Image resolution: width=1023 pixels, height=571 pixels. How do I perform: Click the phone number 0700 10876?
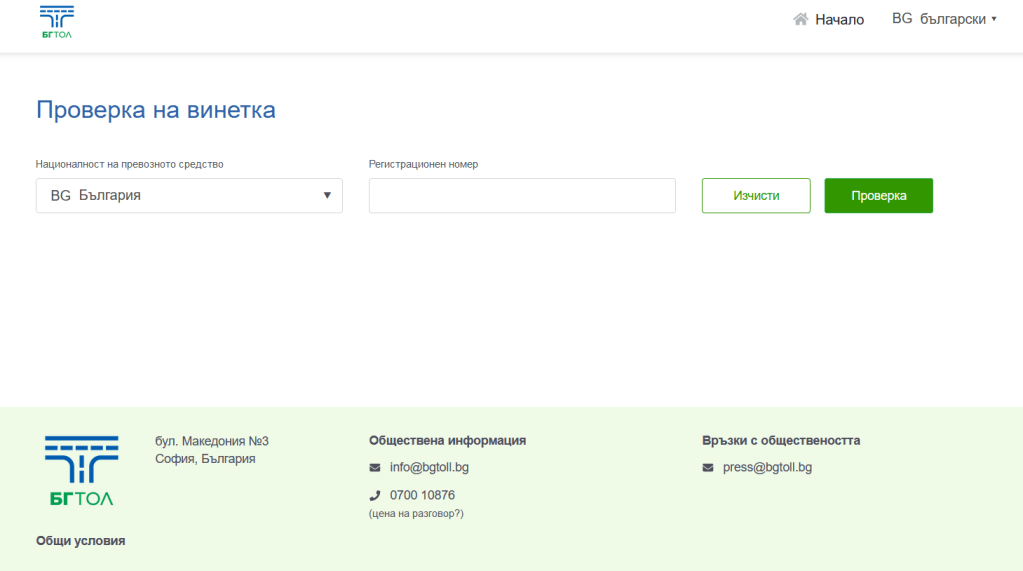(422, 495)
